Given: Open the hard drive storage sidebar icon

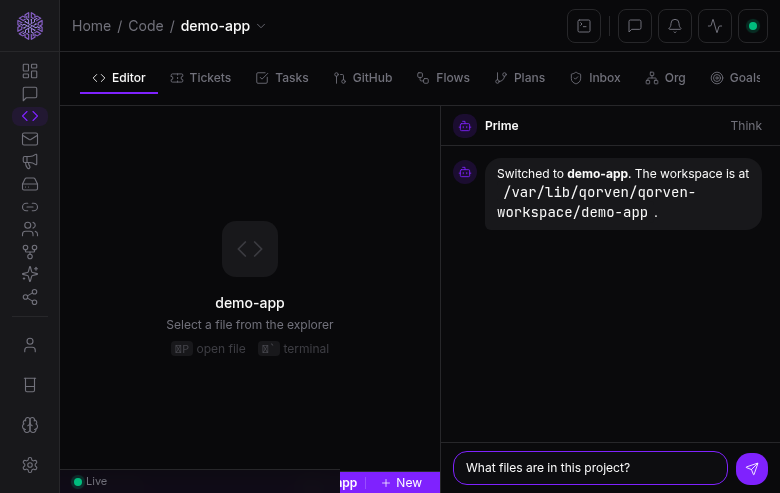Looking at the screenshot, I should point(30,184).
